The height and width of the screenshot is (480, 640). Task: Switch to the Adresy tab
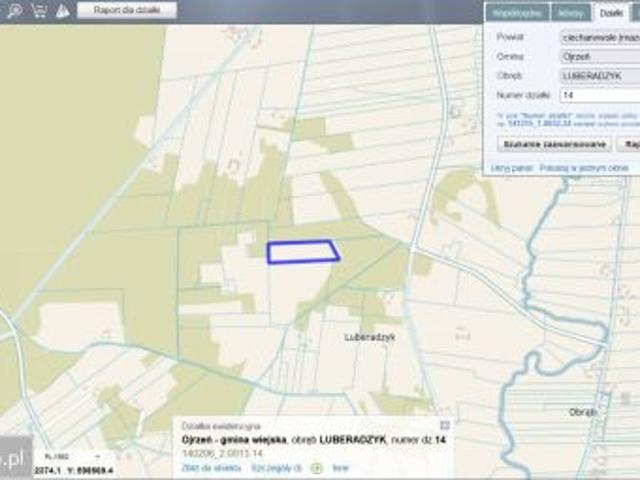[x=571, y=13]
